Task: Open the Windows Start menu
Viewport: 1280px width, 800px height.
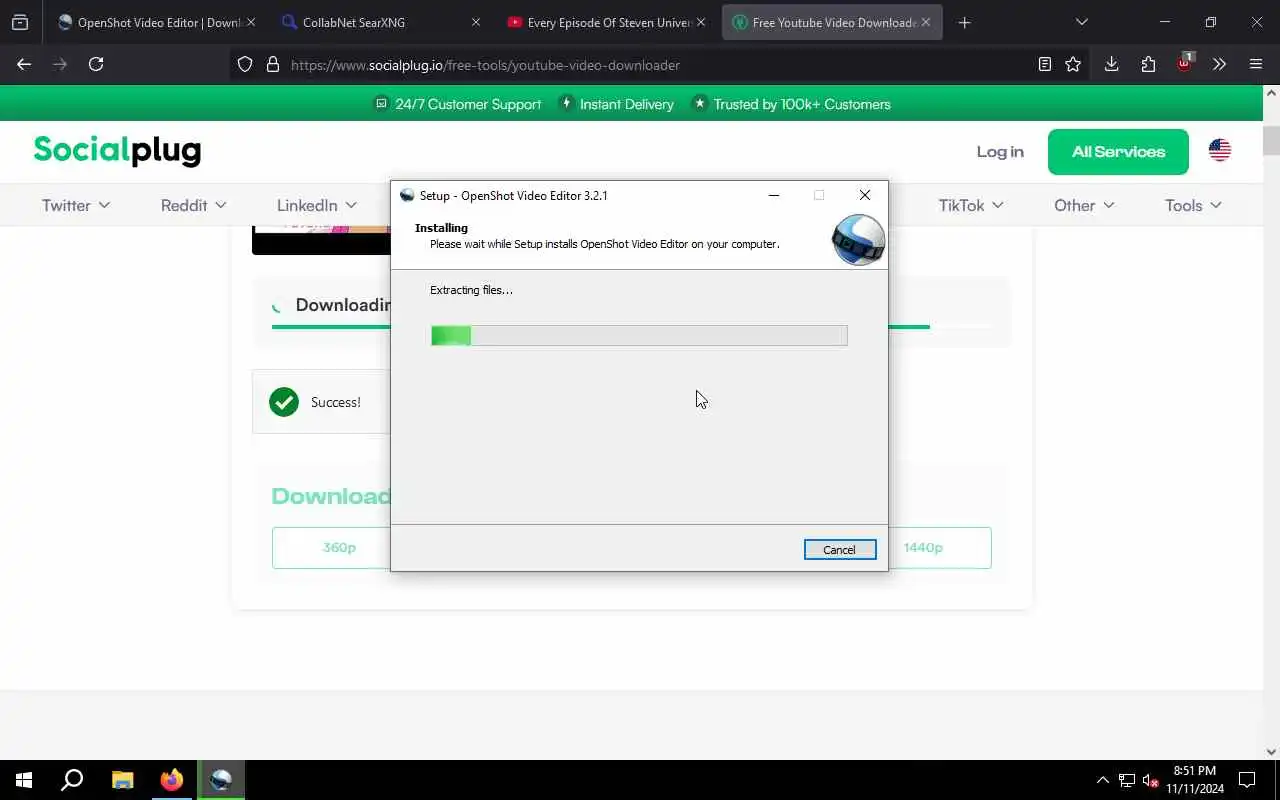Action: point(24,780)
